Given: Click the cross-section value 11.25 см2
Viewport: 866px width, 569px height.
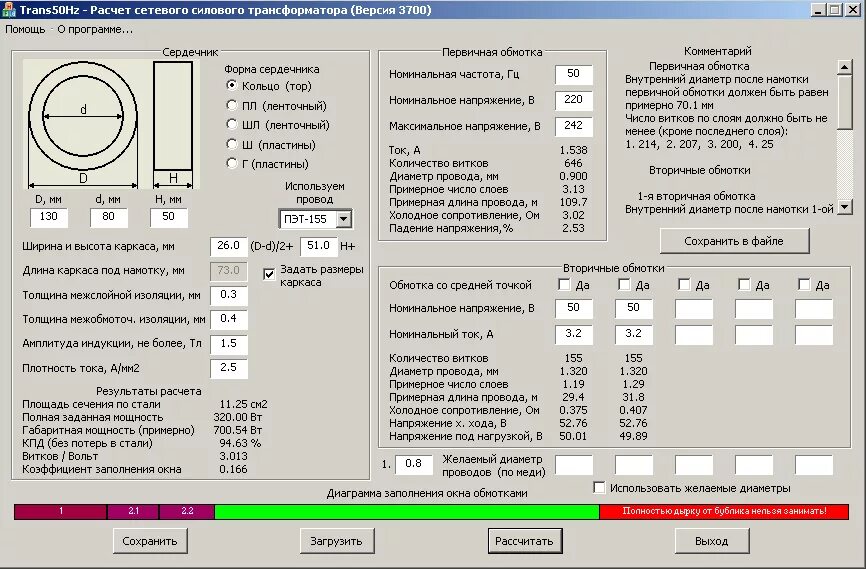Looking at the screenshot, I should click(x=243, y=404).
